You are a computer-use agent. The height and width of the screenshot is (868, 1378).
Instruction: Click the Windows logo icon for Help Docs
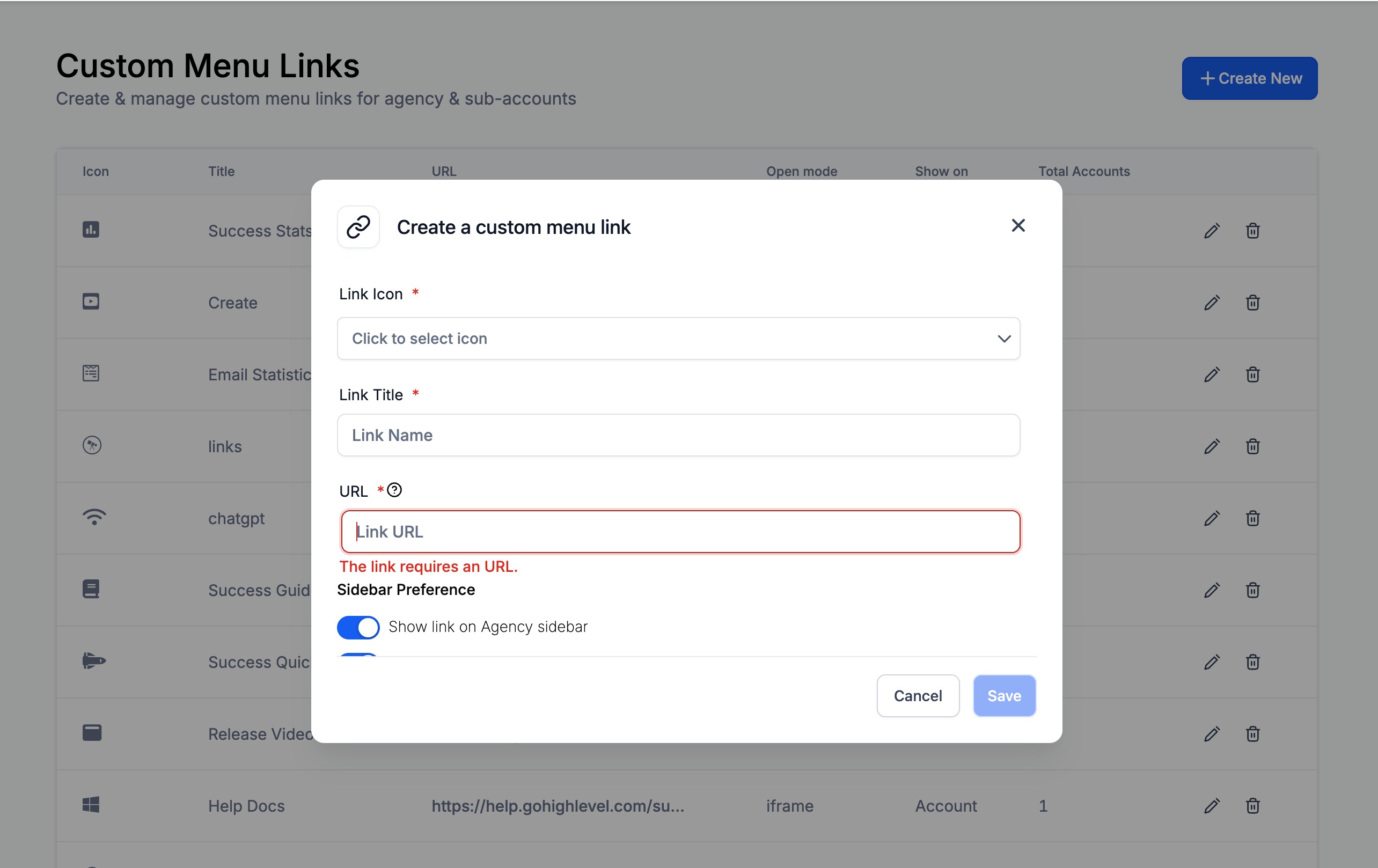pos(91,805)
